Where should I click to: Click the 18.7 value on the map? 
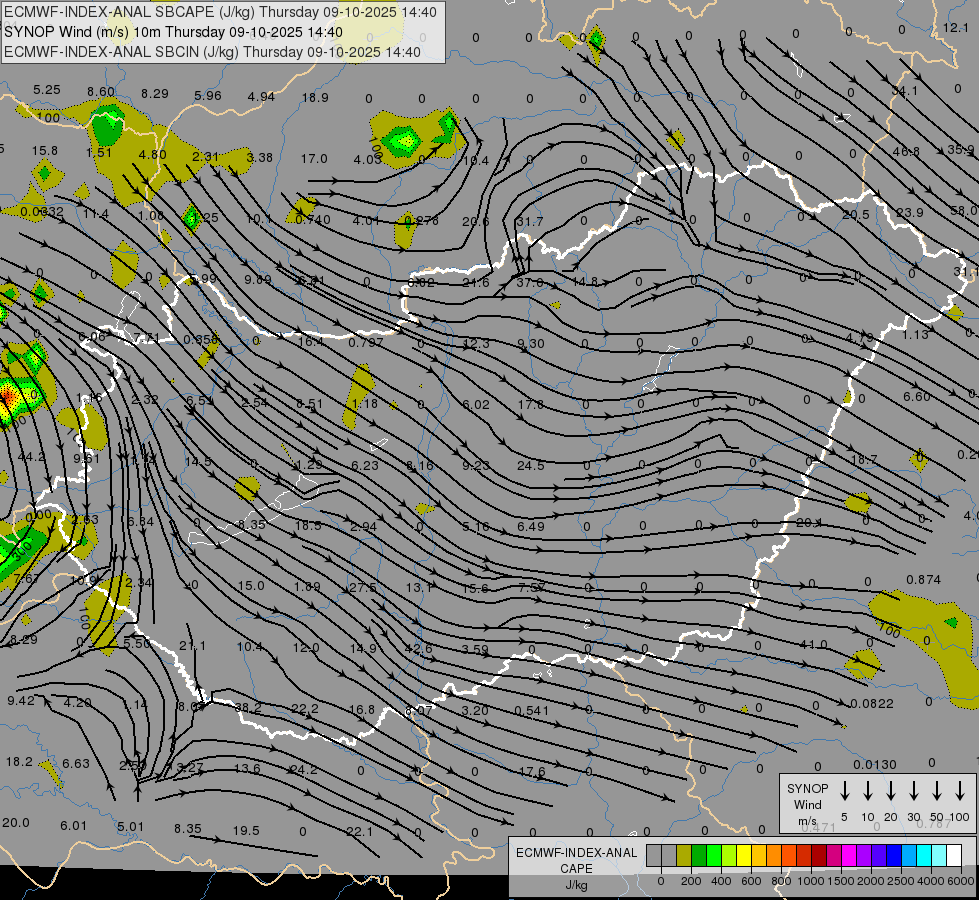(864, 460)
